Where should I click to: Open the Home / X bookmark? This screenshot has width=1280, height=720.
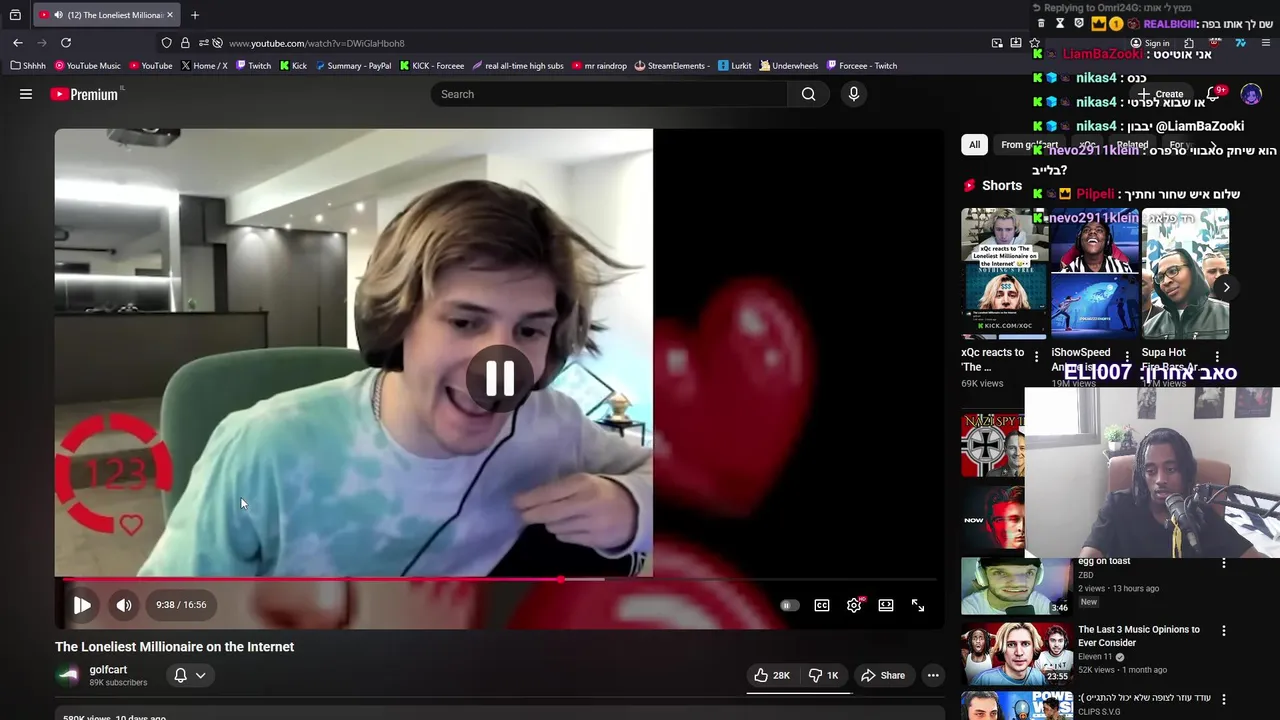204,66
